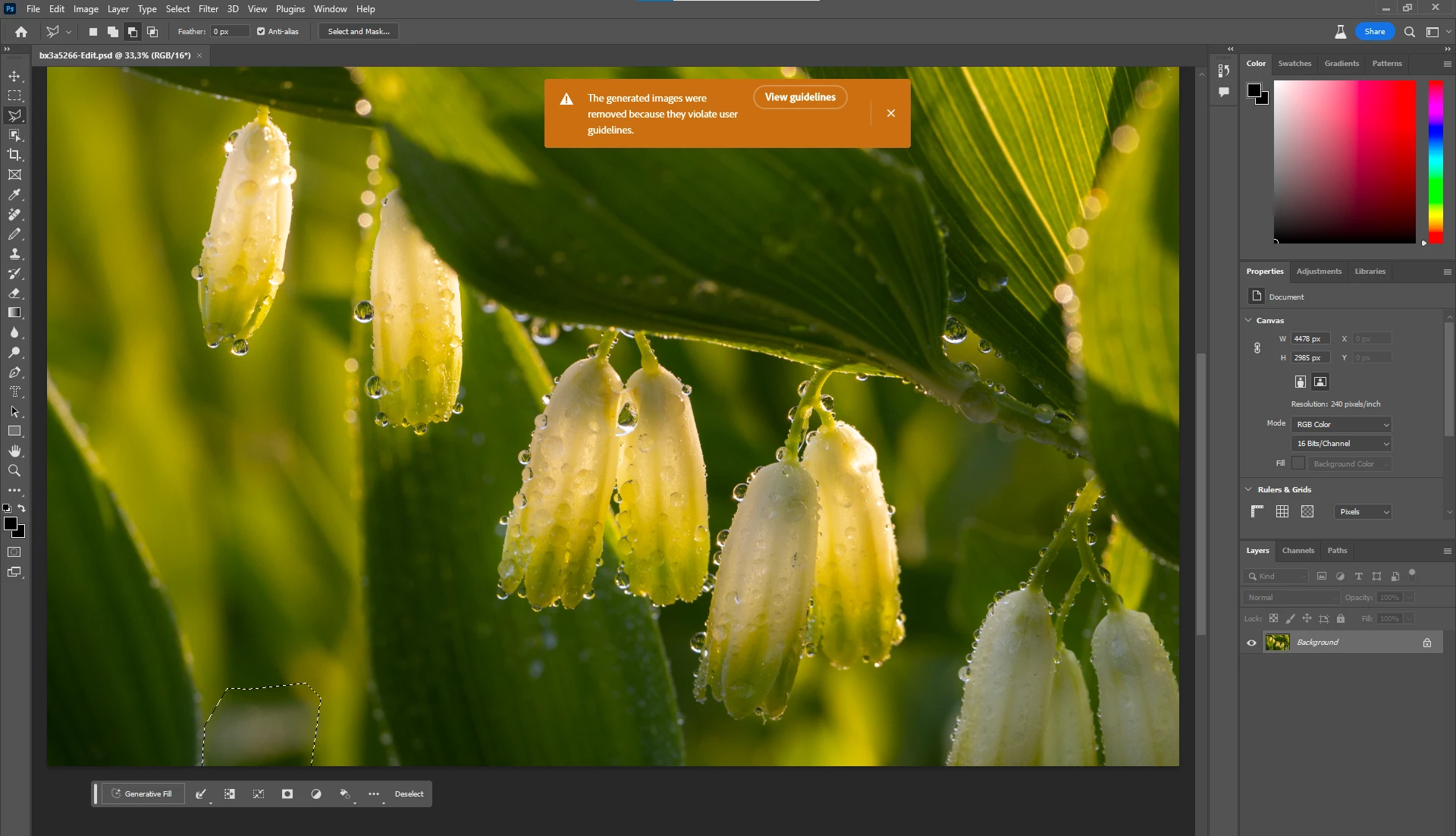Click the hue spectrum slider
Image resolution: width=1456 pixels, height=836 pixels.
pyautogui.click(x=1436, y=162)
